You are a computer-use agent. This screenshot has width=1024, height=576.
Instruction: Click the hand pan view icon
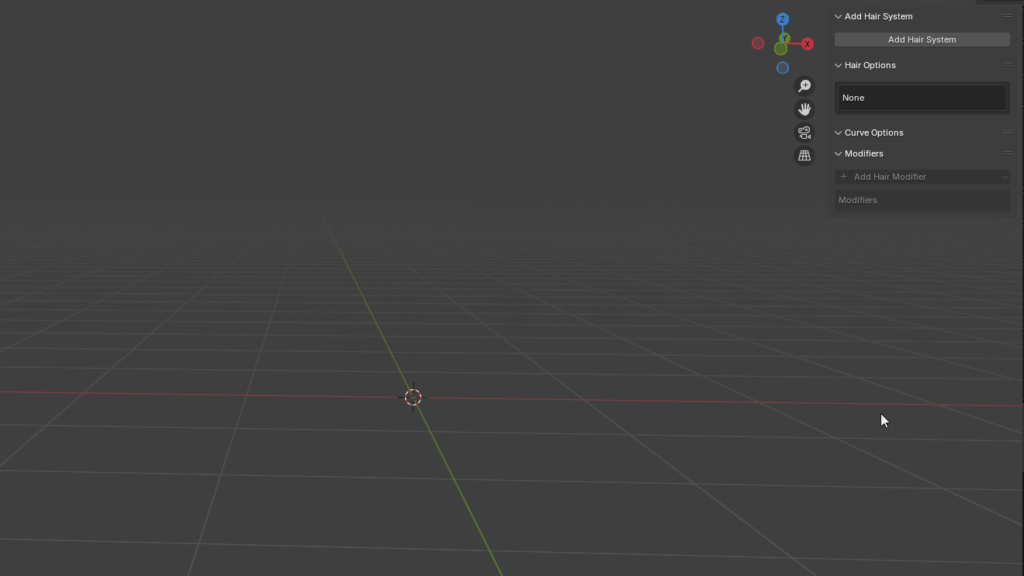coord(804,109)
